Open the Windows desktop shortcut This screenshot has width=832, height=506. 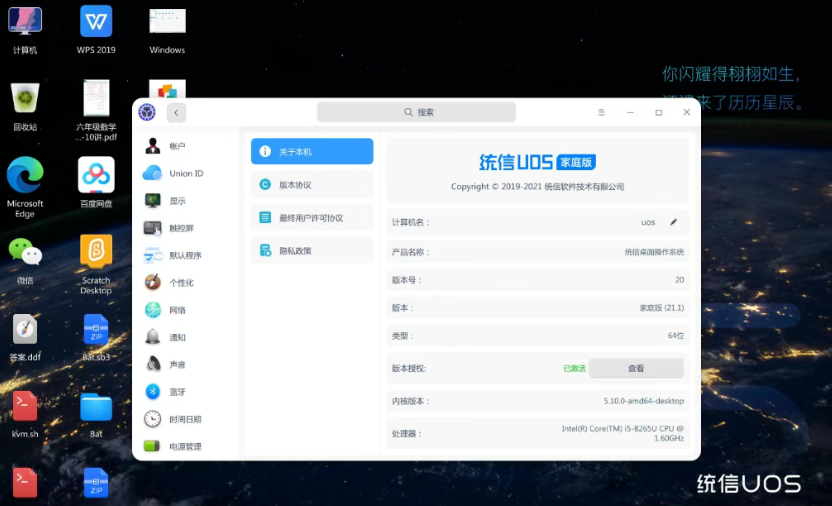pos(167,30)
